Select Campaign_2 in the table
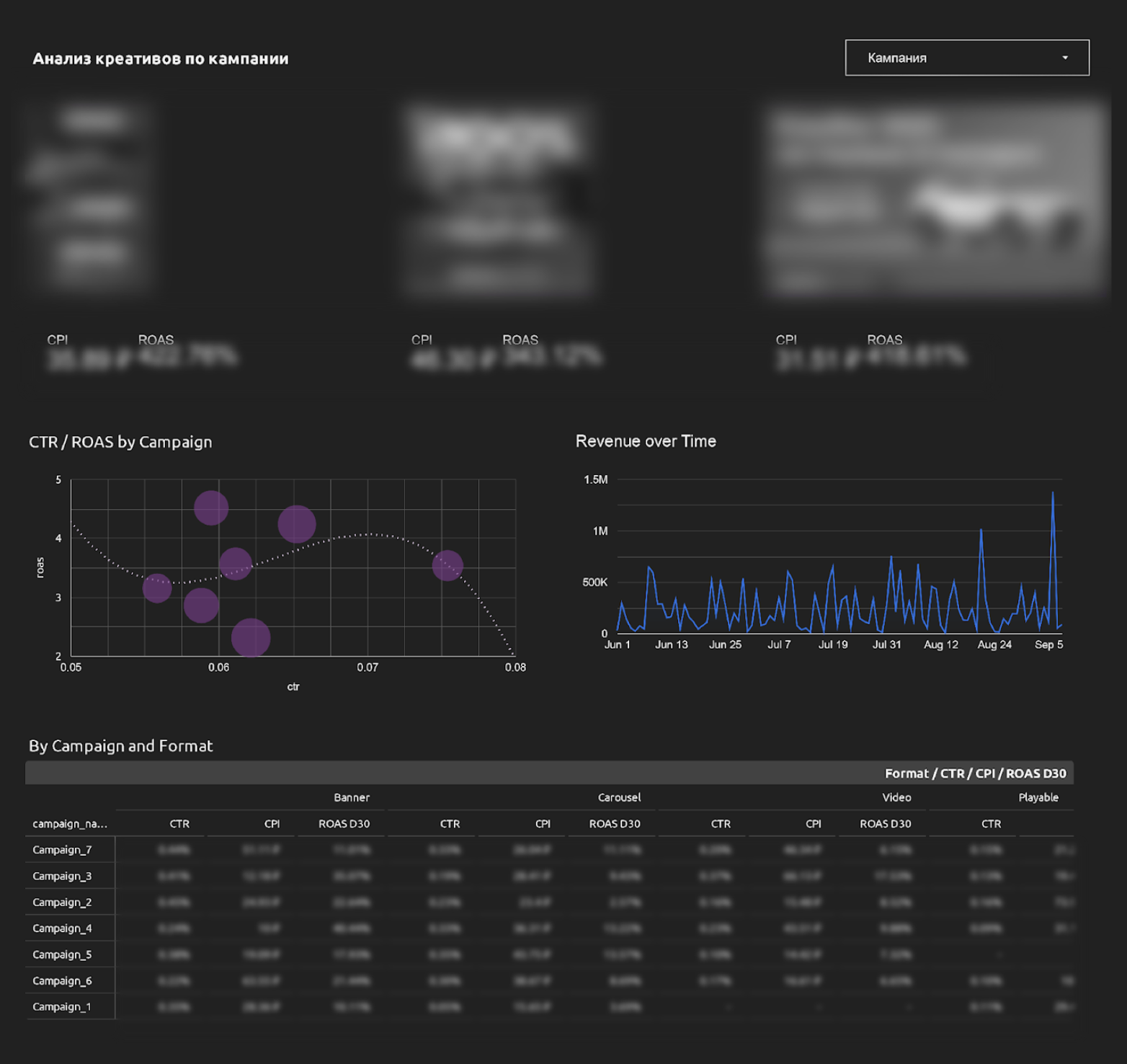This screenshot has height=1064, width=1127. 62,903
